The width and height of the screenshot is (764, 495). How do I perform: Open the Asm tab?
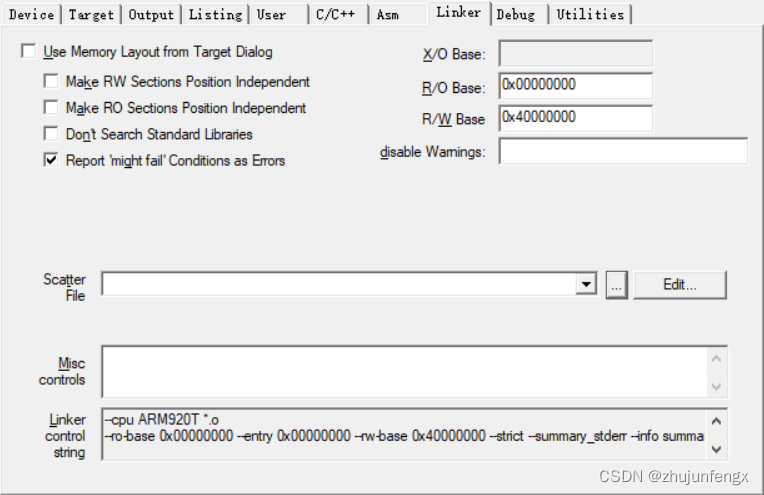coord(398,15)
